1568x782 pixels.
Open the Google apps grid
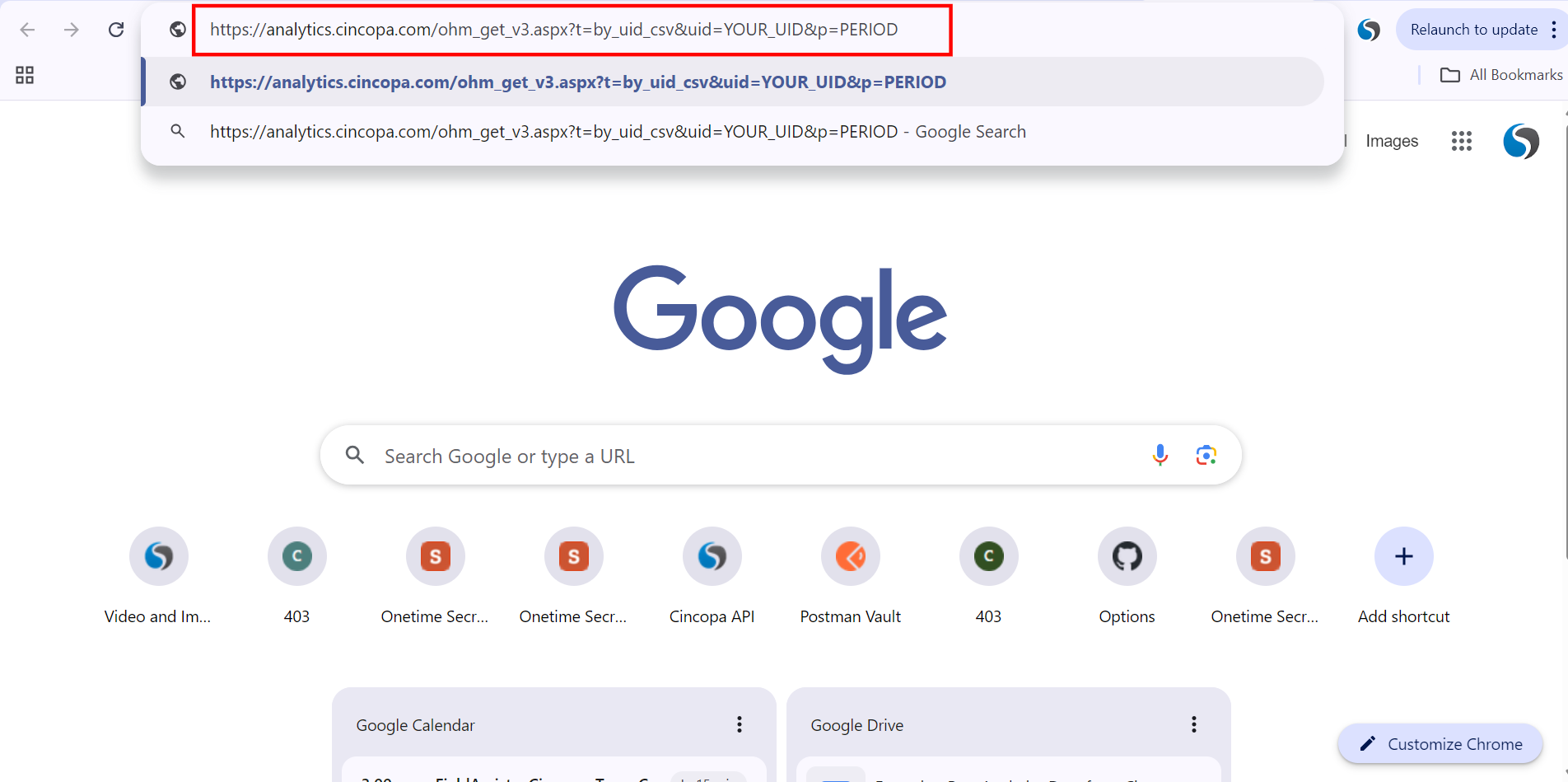pyautogui.click(x=1461, y=141)
